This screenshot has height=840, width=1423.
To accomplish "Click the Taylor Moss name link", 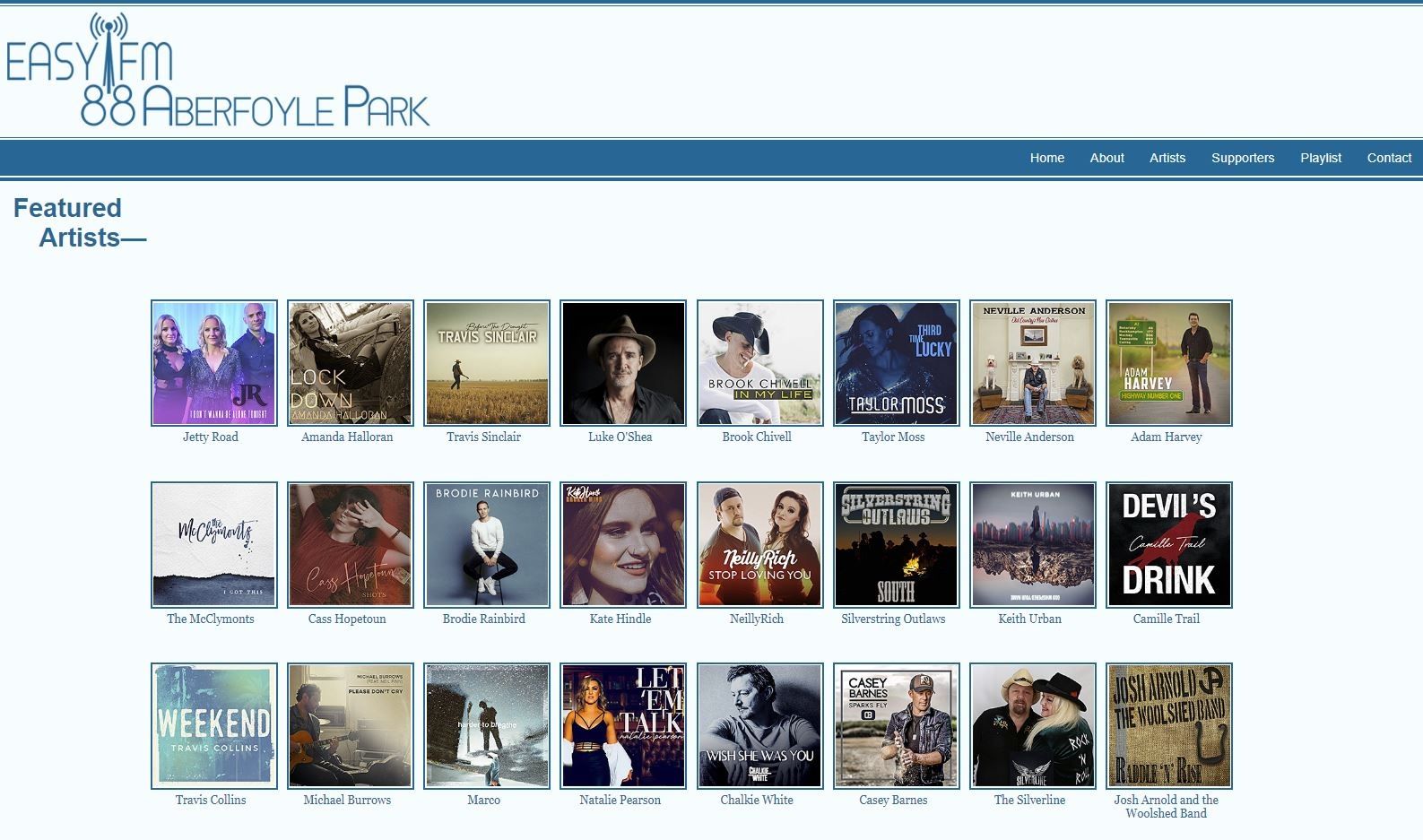I will 893,437.
